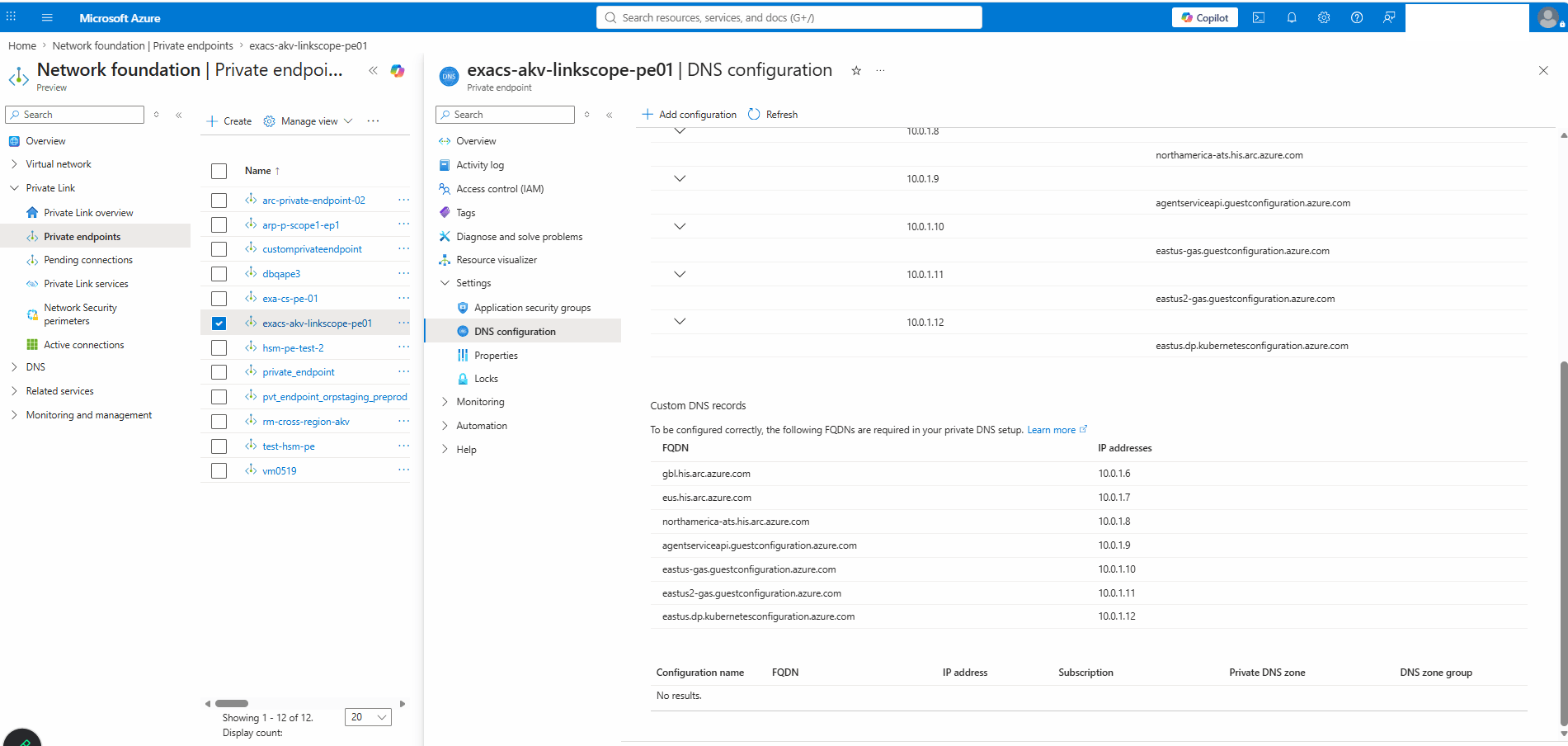Open the pvt_endpoint_orpstaging_preprod link
Image resolution: width=1568 pixels, height=746 pixels.
point(335,397)
